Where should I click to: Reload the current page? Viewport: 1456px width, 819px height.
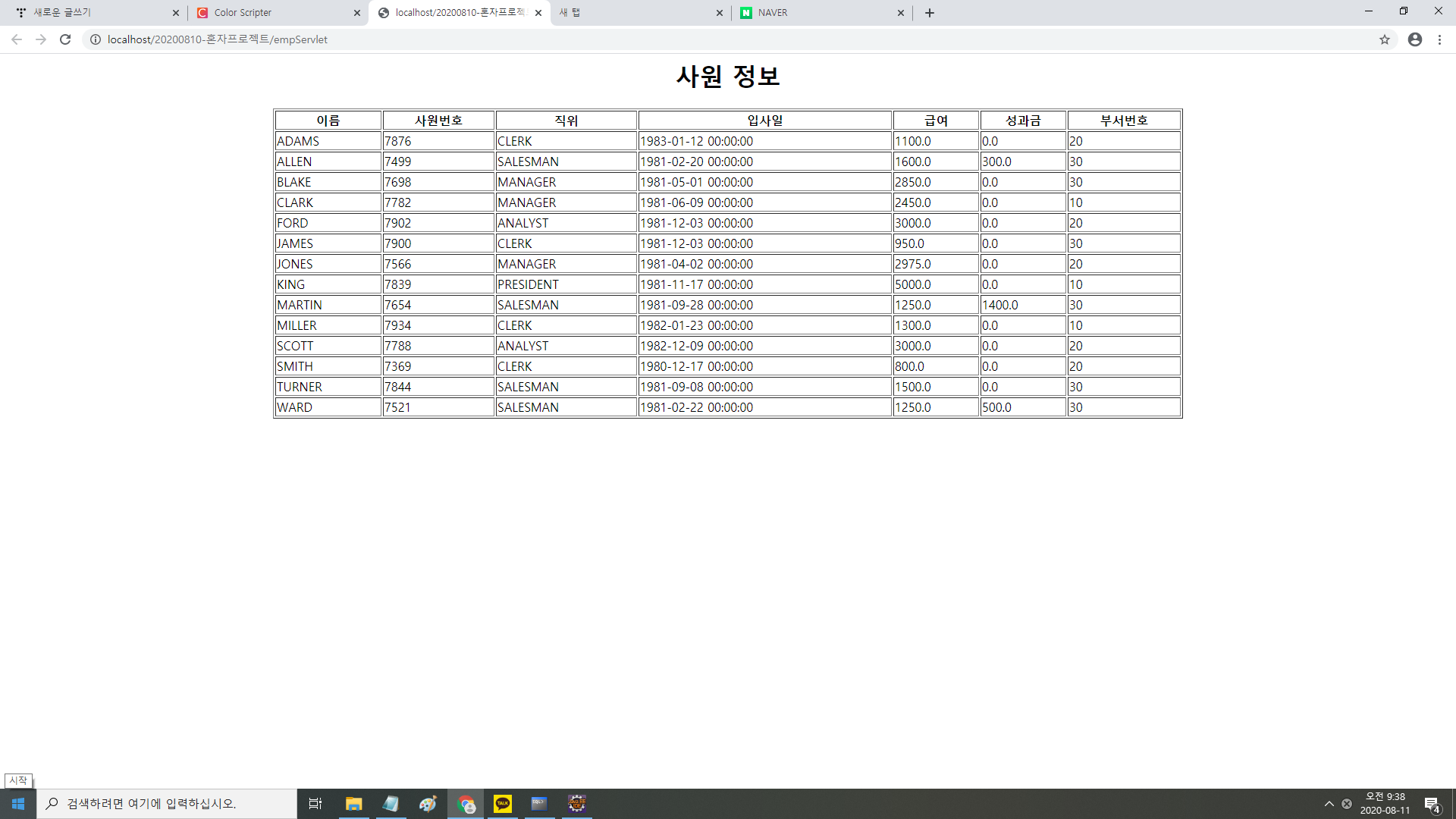pyautogui.click(x=65, y=39)
